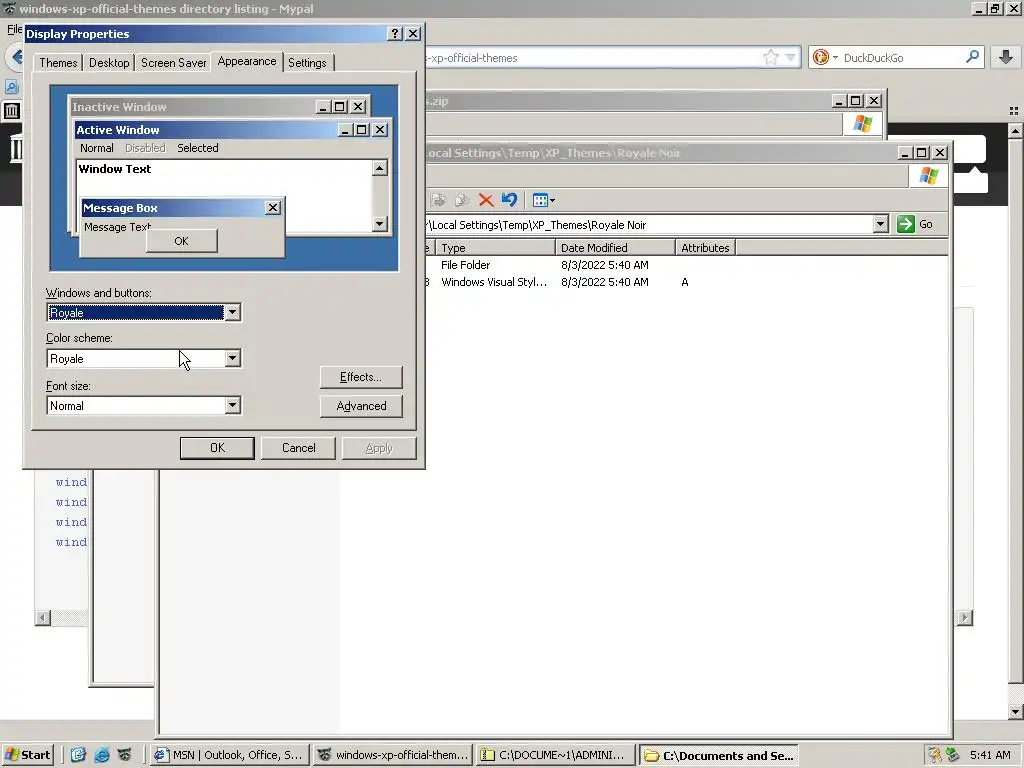Click the preview window scroll-down arrow
Image resolution: width=1024 pixels, height=768 pixels.
click(x=379, y=224)
